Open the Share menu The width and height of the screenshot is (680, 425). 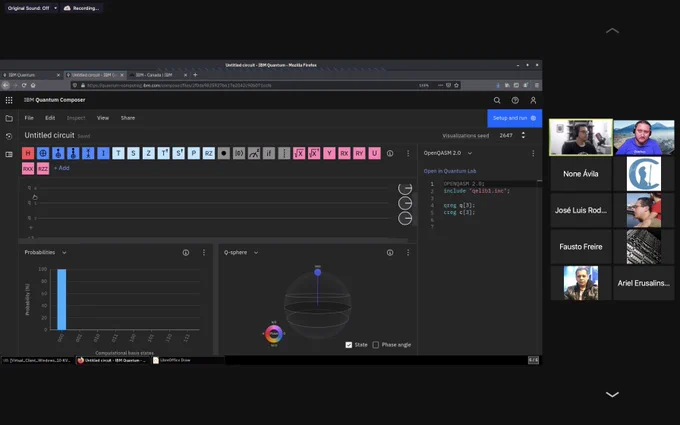pos(128,118)
